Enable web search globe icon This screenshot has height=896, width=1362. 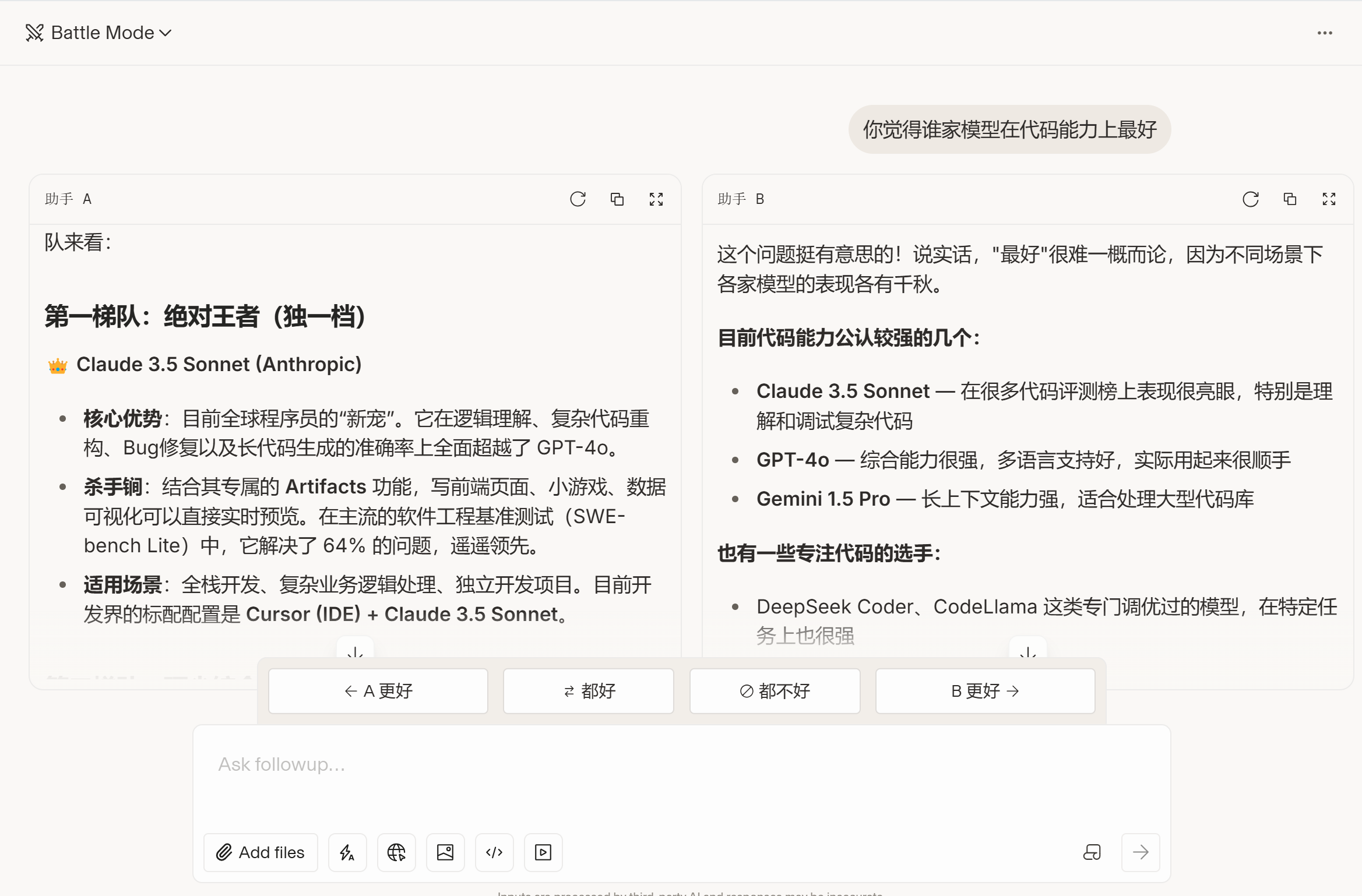pos(396,852)
